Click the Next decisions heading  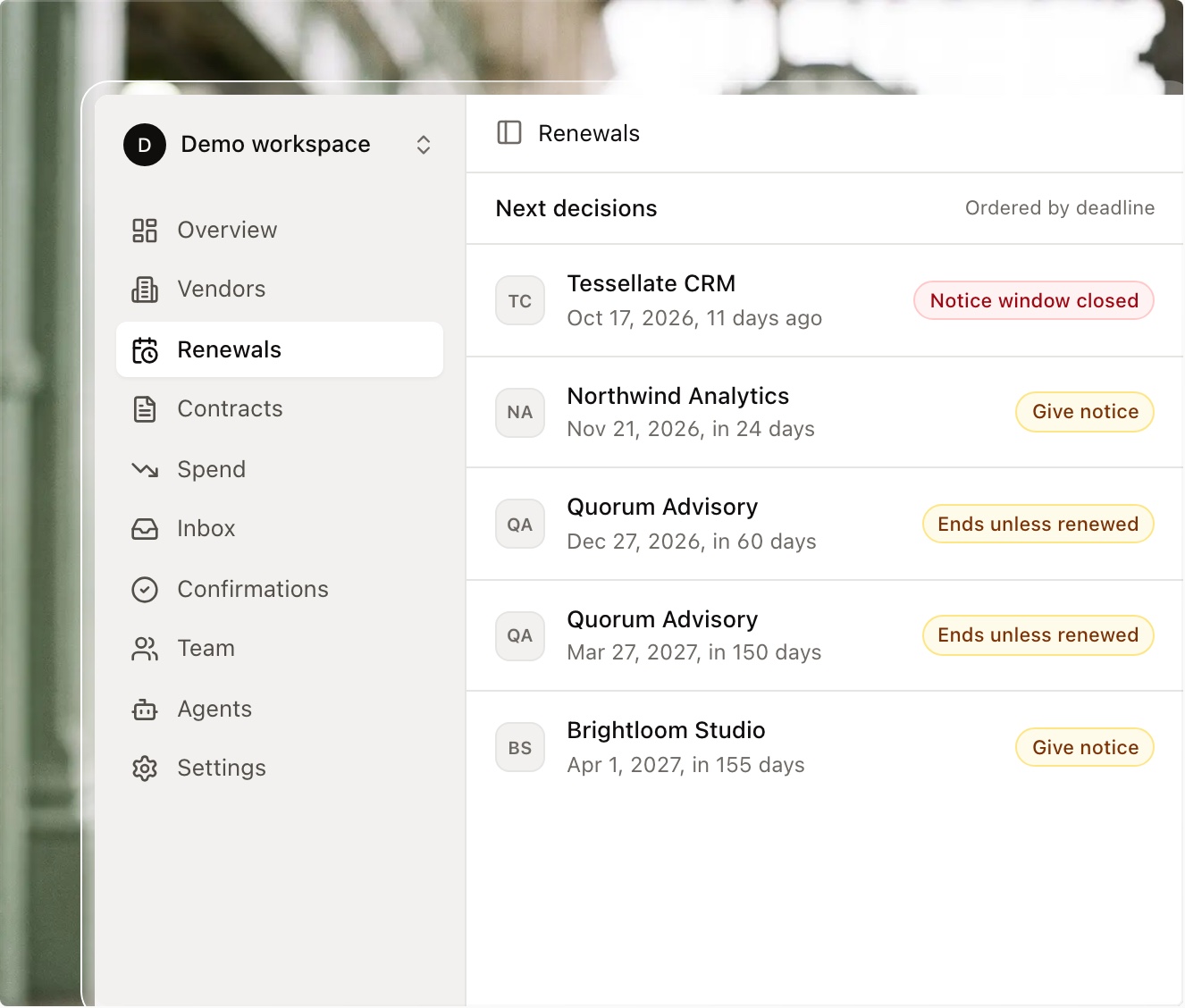(576, 208)
